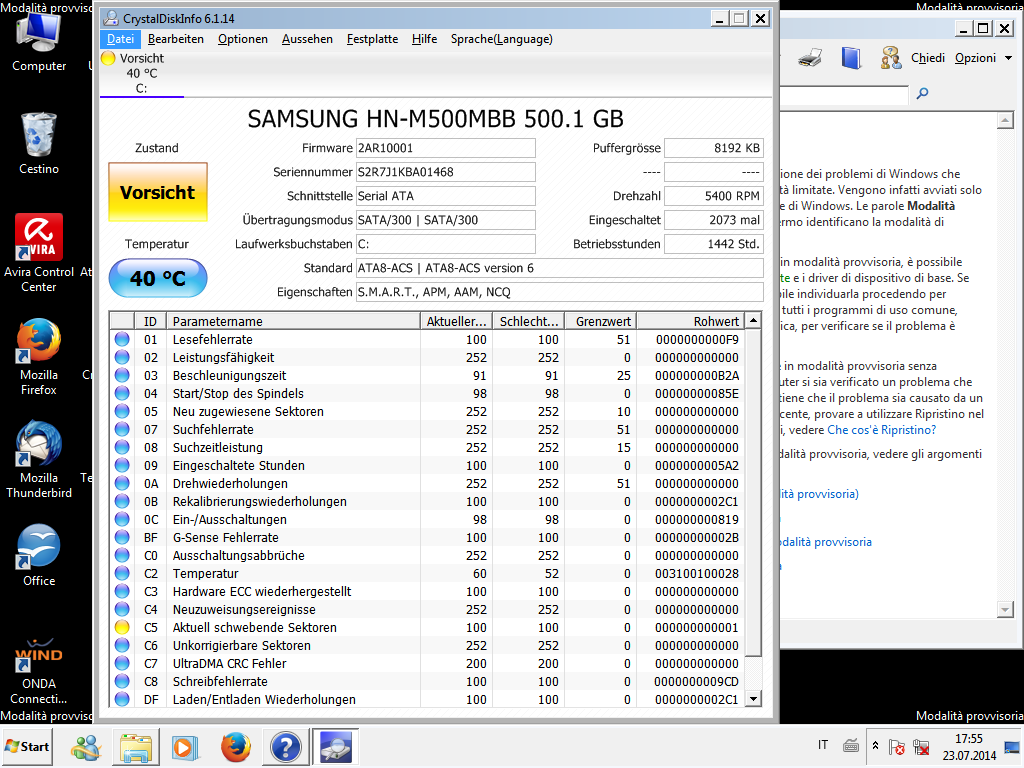Select the blue status icon for Temperatur row

point(122,573)
